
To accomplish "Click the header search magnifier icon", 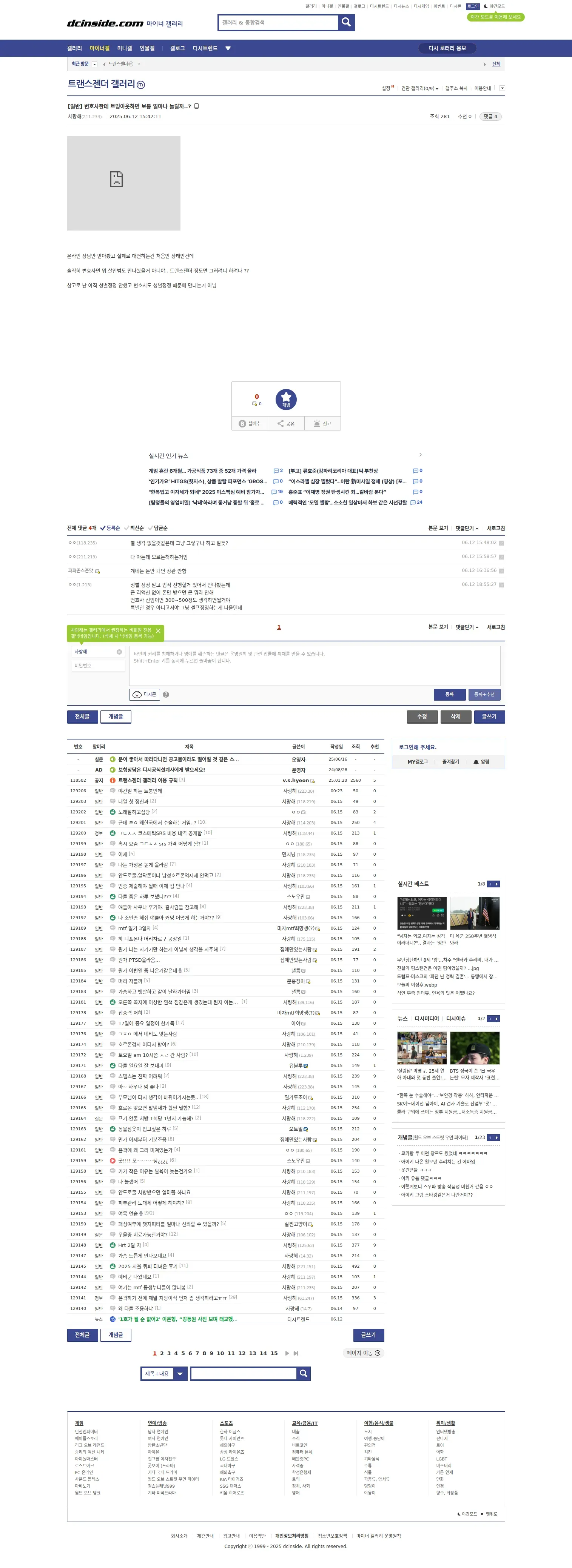I will pos(346,23).
